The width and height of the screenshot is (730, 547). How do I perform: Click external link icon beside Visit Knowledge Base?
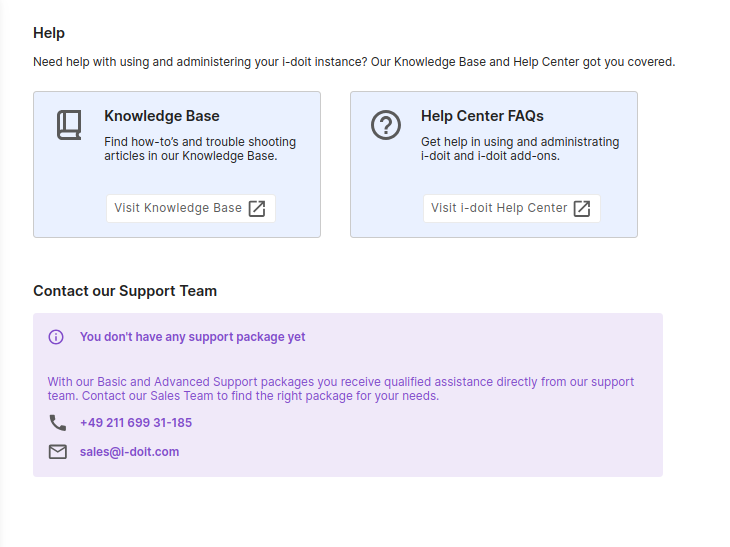coord(257,208)
